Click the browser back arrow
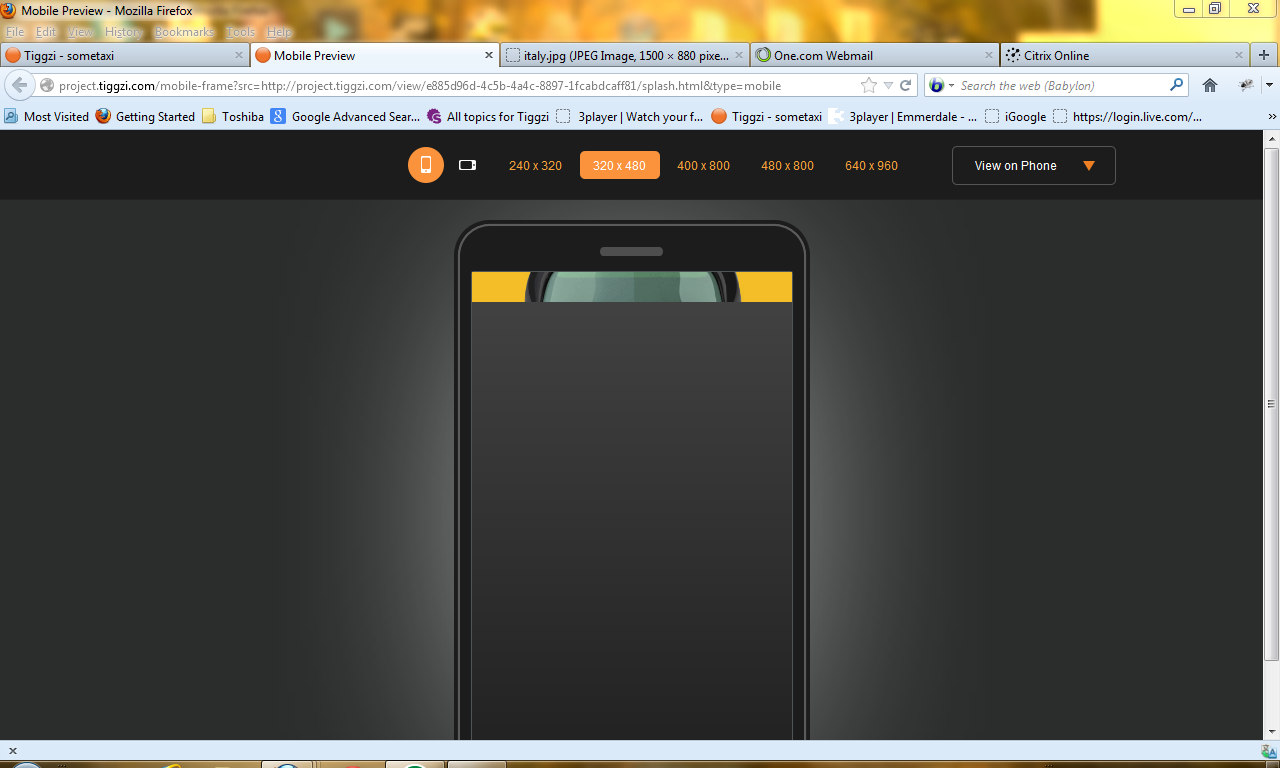The height and width of the screenshot is (768, 1280). click(x=20, y=85)
